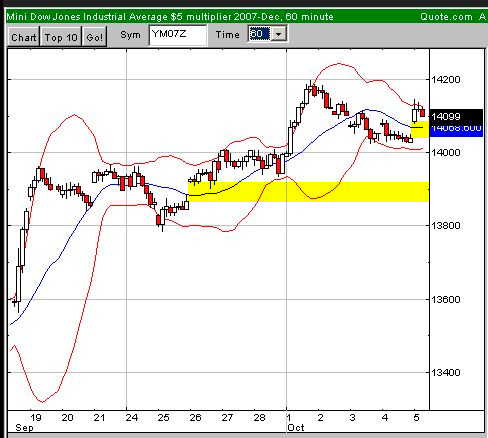Select the Time value 60 box
This screenshot has height=438, width=488.
click(260, 34)
